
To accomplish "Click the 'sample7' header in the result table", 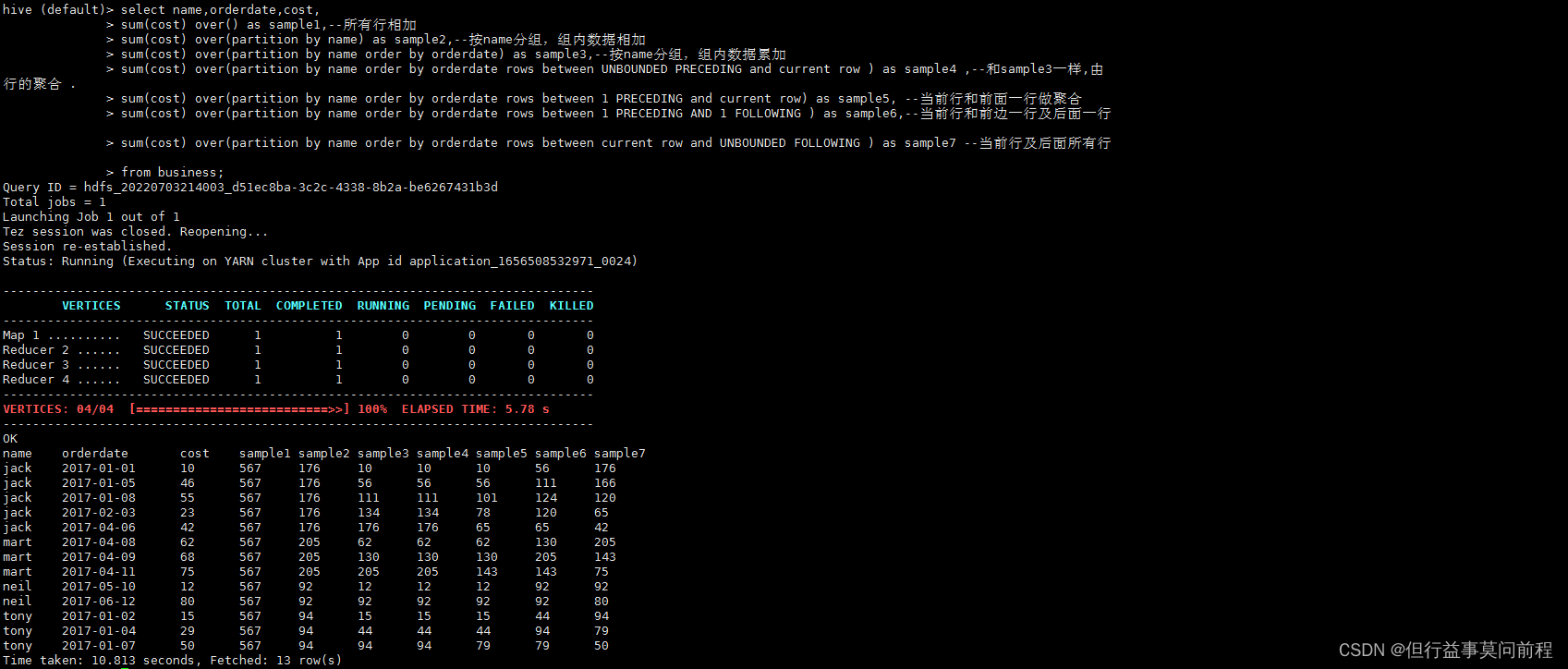I will click(x=620, y=454).
